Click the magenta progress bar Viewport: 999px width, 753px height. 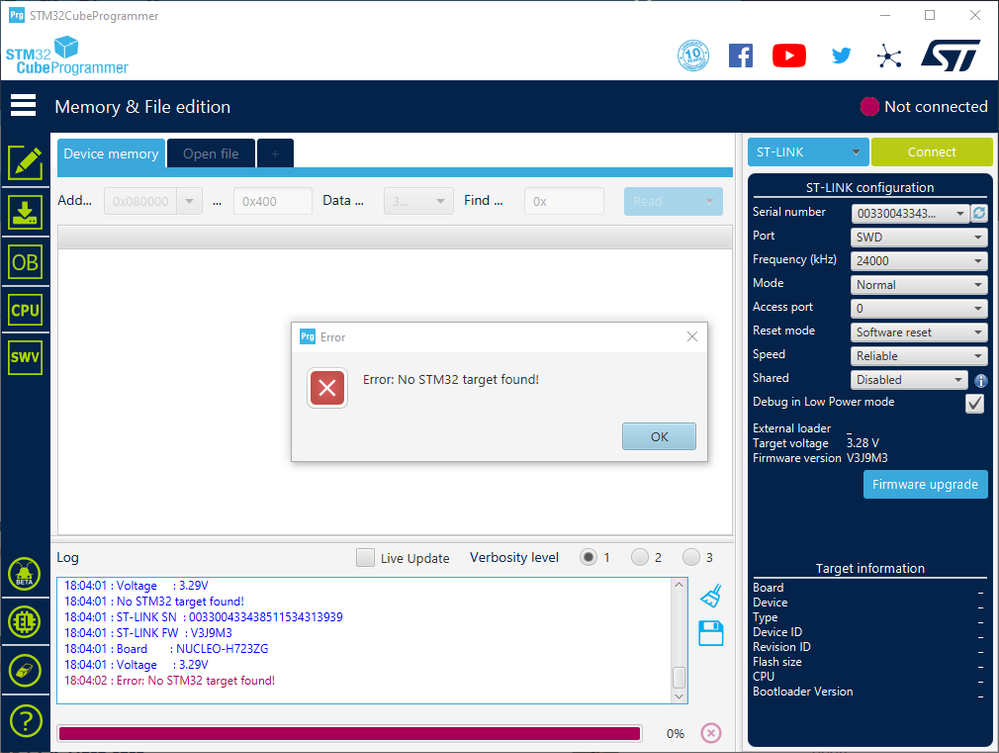tap(349, 733)
